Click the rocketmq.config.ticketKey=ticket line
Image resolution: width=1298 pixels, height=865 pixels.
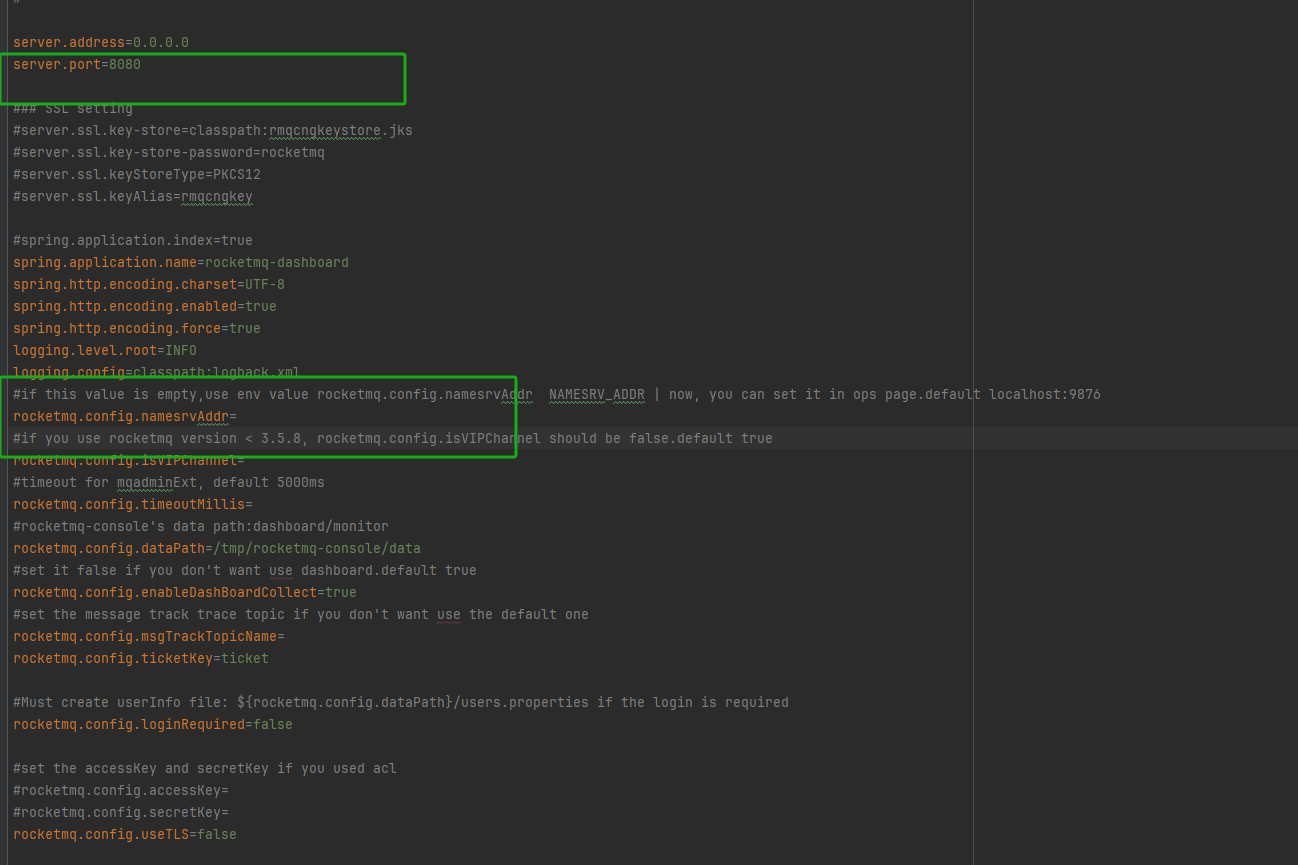(141, 659)
